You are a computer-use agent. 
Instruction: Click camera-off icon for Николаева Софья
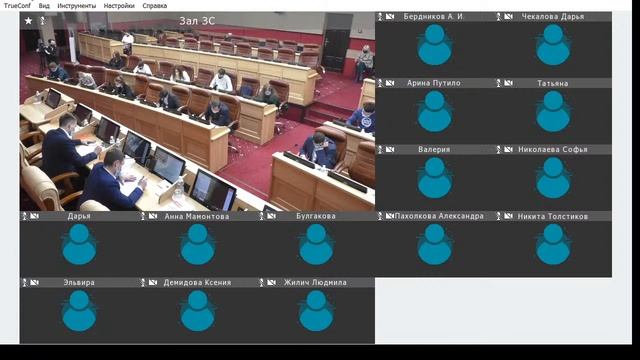point(509,150)
